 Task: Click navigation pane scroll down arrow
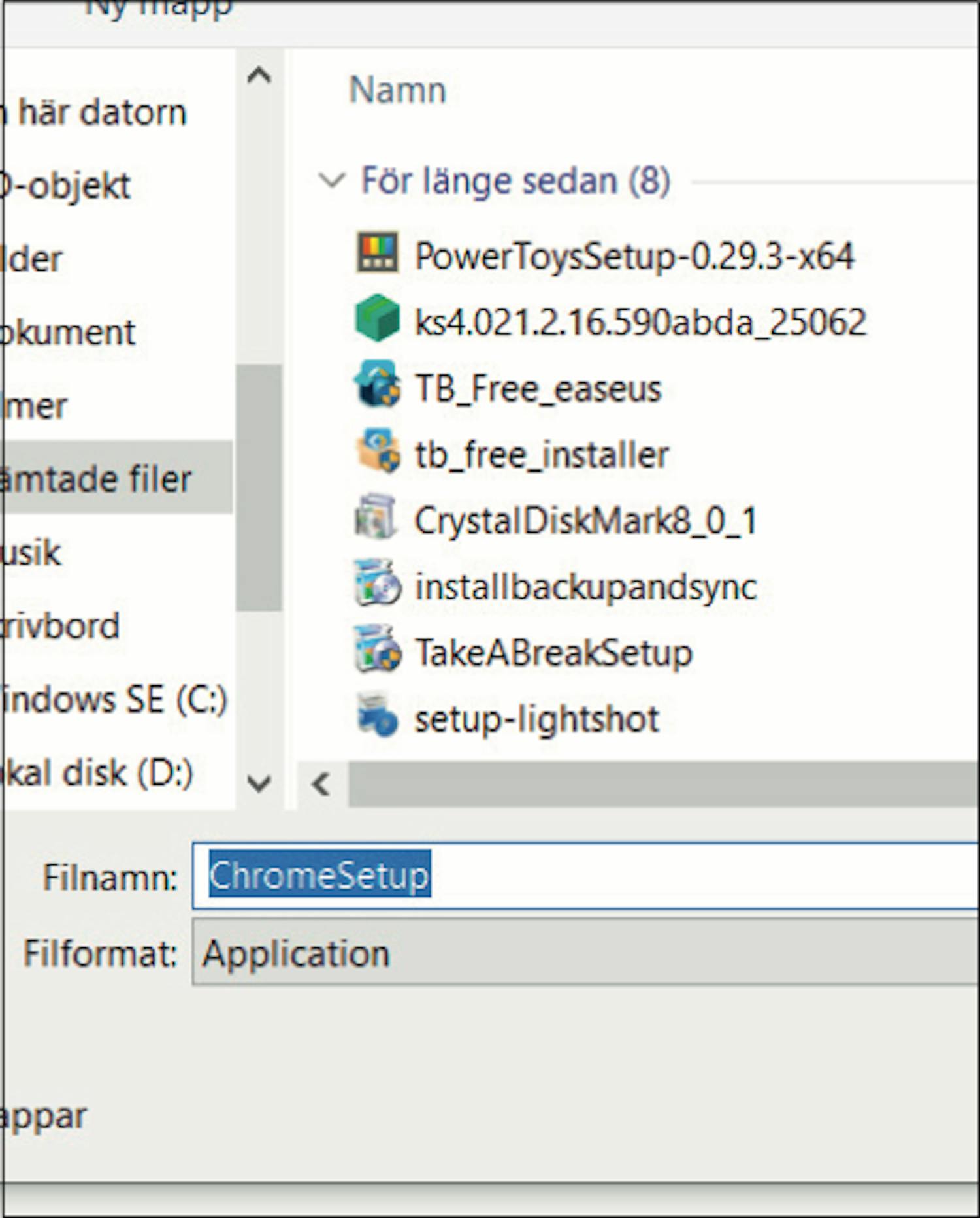click(259, 782)
